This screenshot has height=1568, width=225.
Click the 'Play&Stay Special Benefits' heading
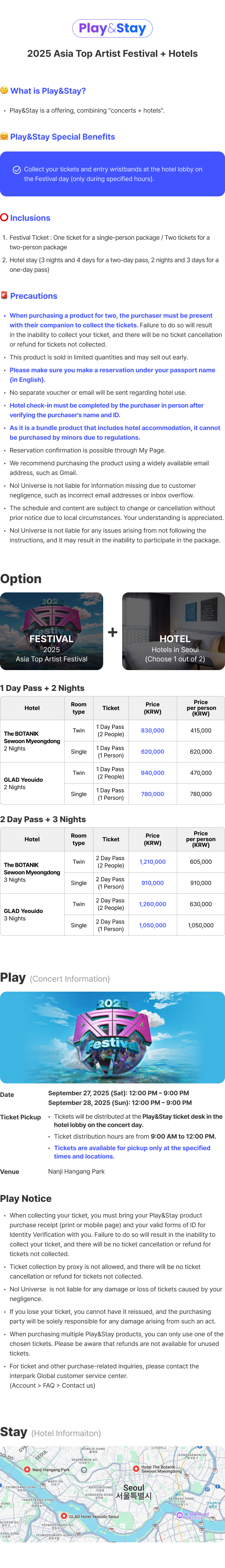tap(62, 136)
